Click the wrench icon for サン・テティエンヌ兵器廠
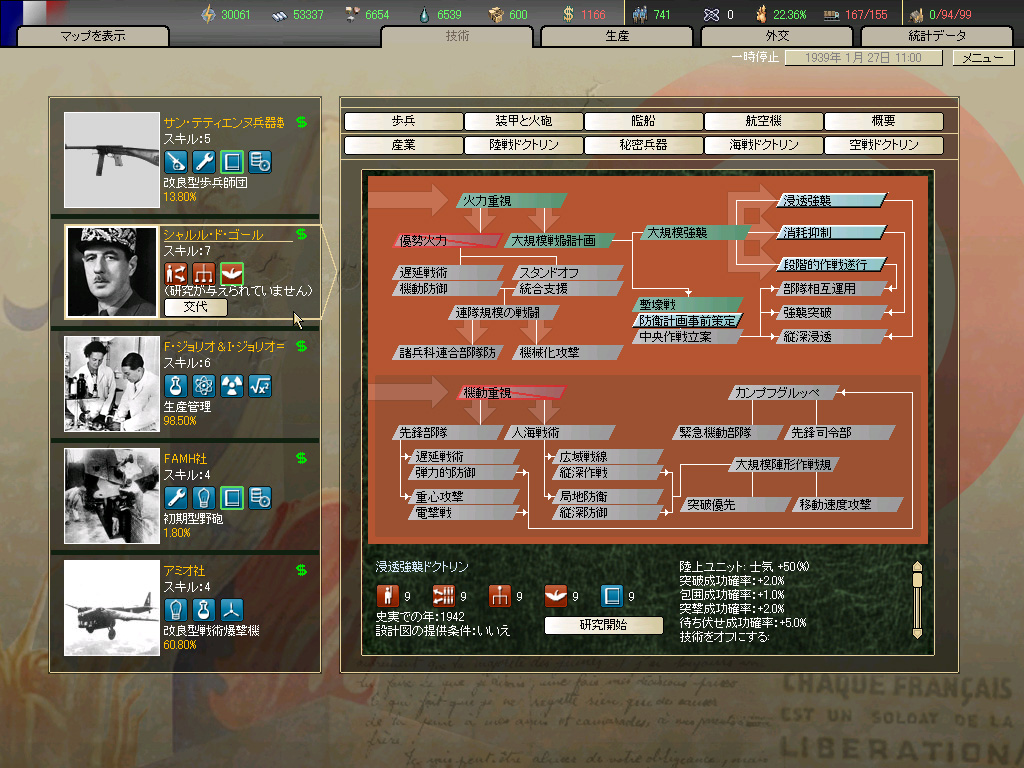The width and height of the screenshot is (1024, 768). click(x=204, y=161)
